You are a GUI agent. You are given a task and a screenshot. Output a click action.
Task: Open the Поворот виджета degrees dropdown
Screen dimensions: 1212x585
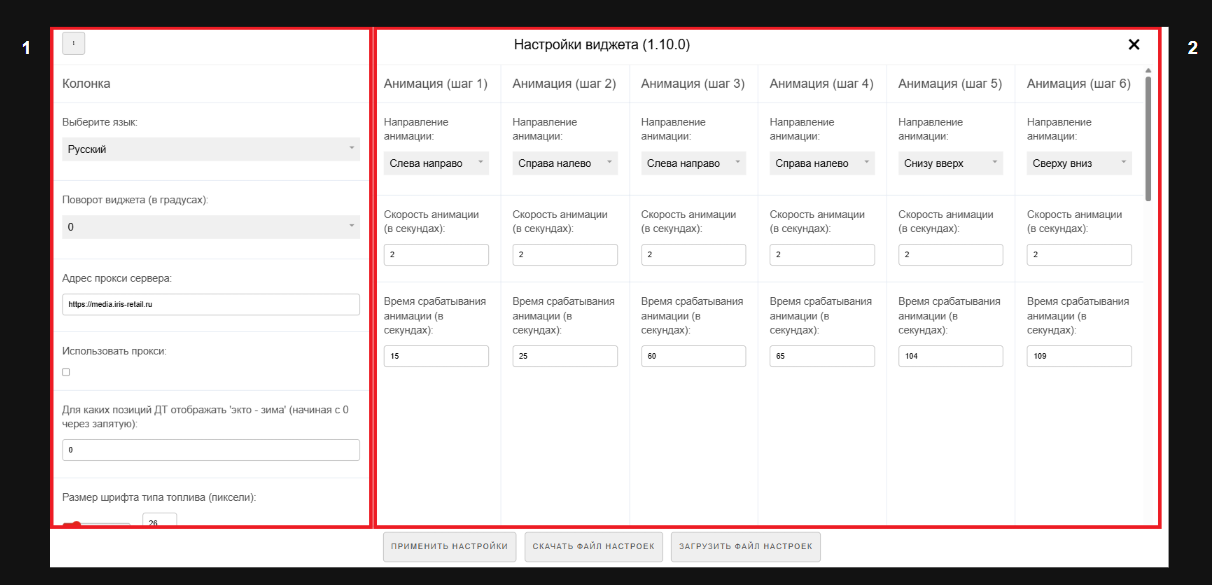pyautogui.click(x=210, y=227)
